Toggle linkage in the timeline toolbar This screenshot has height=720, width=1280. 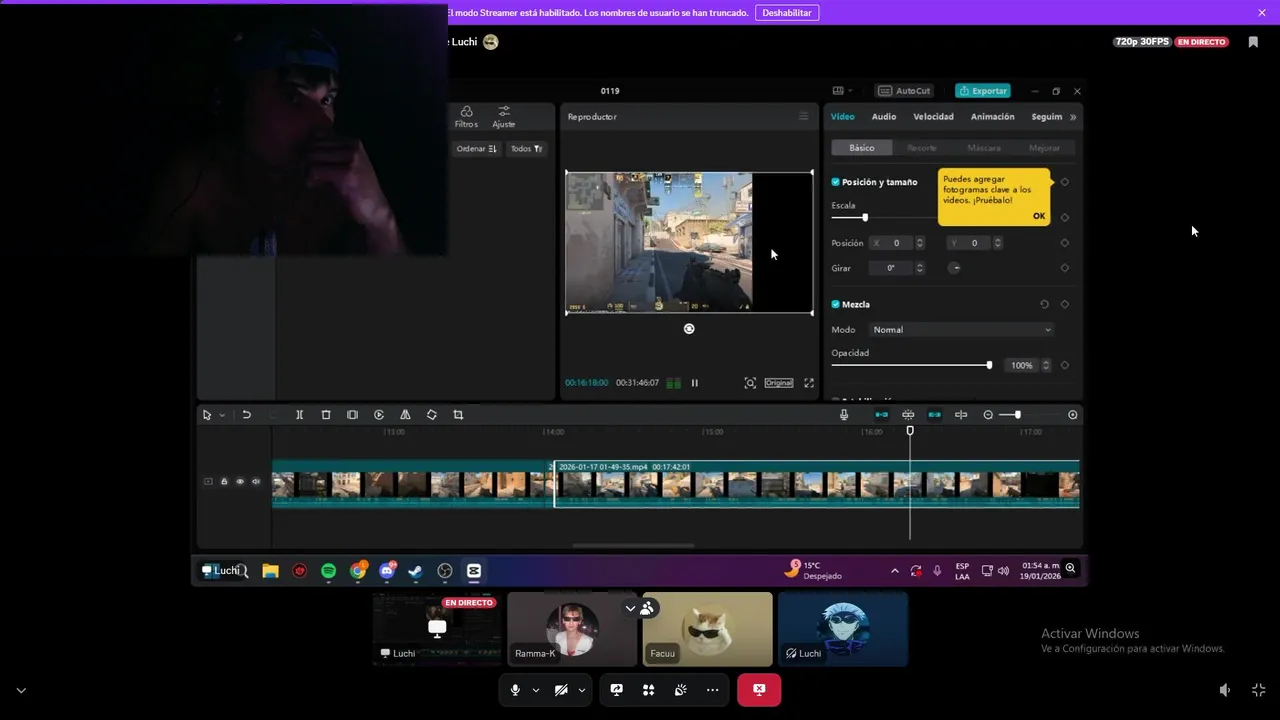tap(935, 415)
